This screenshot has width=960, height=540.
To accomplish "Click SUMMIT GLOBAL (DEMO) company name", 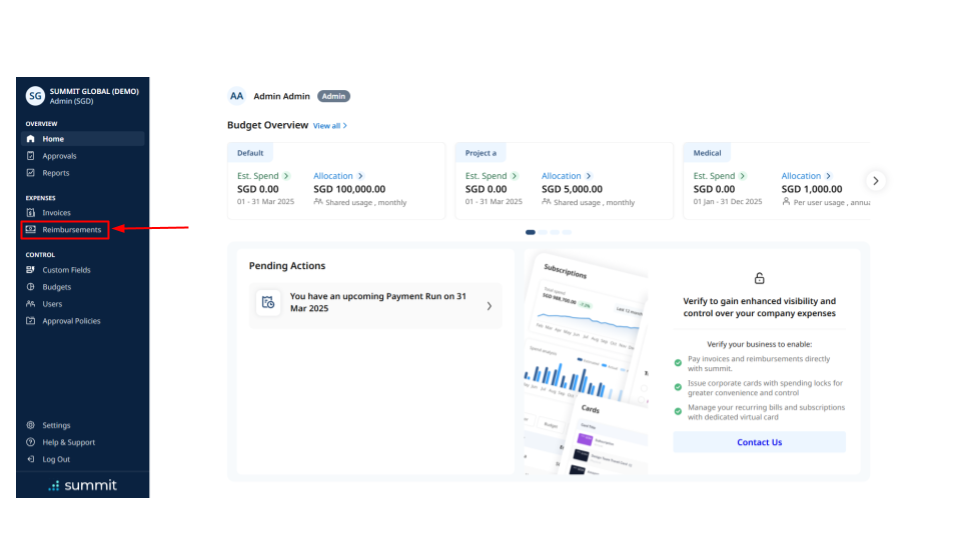I will coord(94,91).
